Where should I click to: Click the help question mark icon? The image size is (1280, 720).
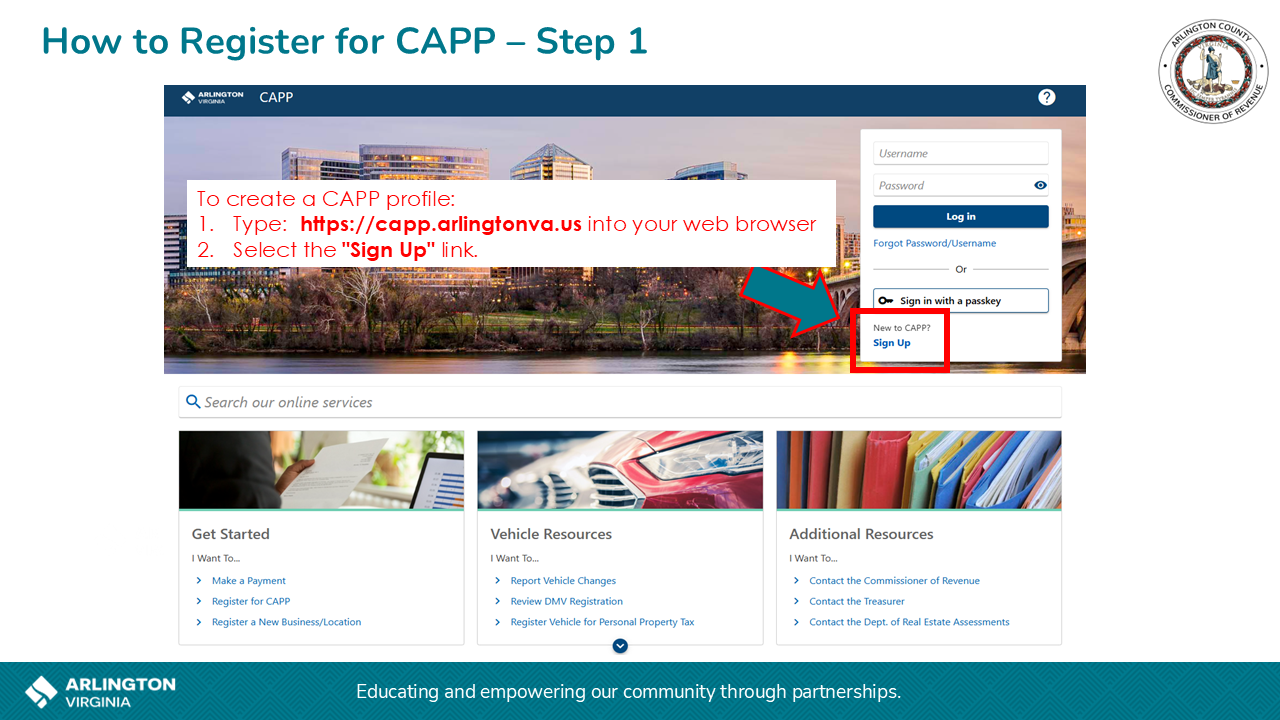[x=1046, y=97]
